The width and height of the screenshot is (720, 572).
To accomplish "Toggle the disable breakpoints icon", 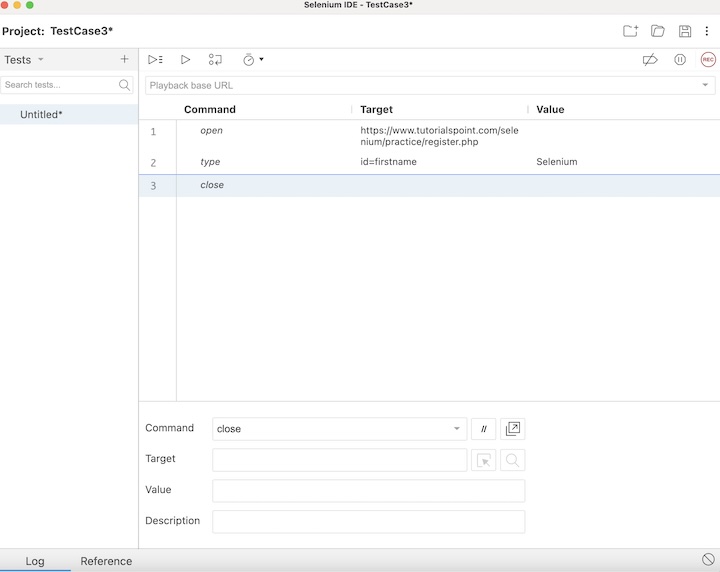I will [650, 60].
